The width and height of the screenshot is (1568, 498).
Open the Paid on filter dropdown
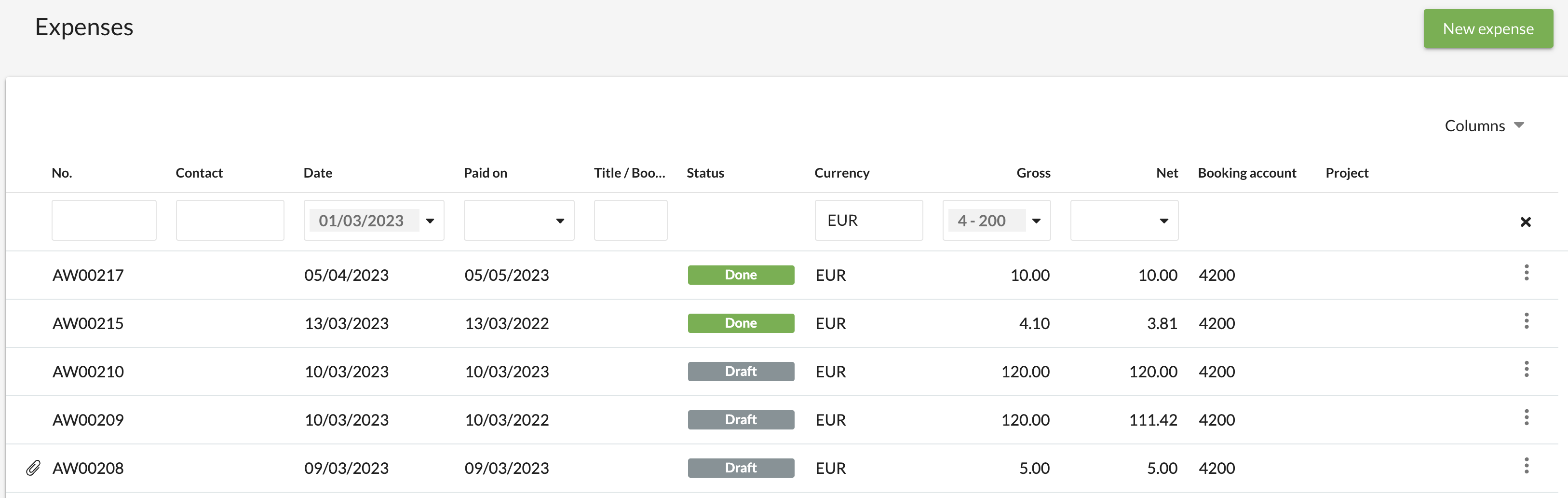click(x=559, y=221)
